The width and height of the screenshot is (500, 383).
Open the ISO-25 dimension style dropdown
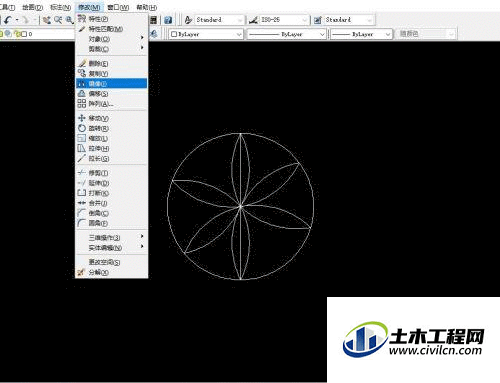pyautogui.click(x=283, y=20)
